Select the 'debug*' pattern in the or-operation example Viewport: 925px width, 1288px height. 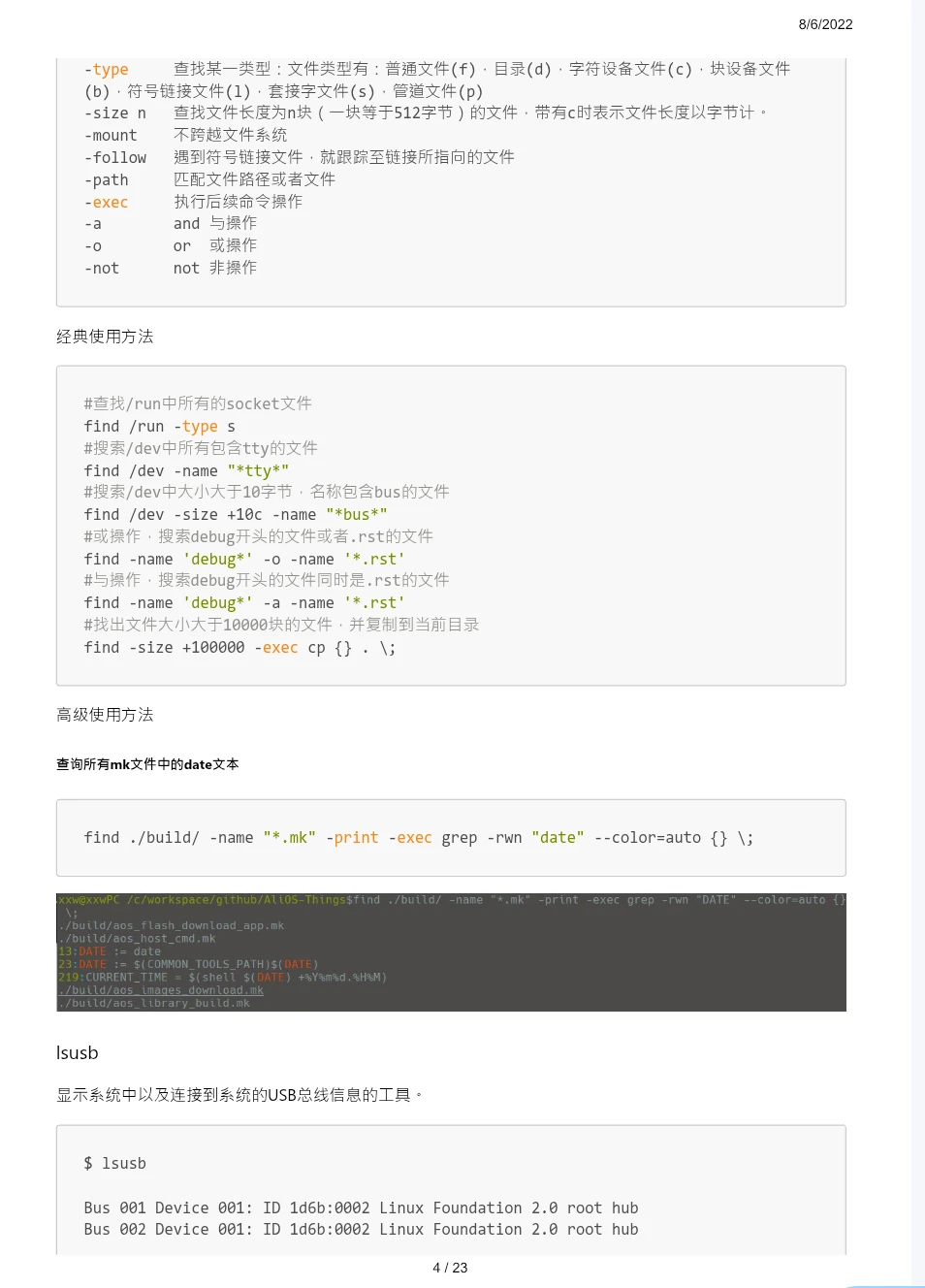point(217,559)
